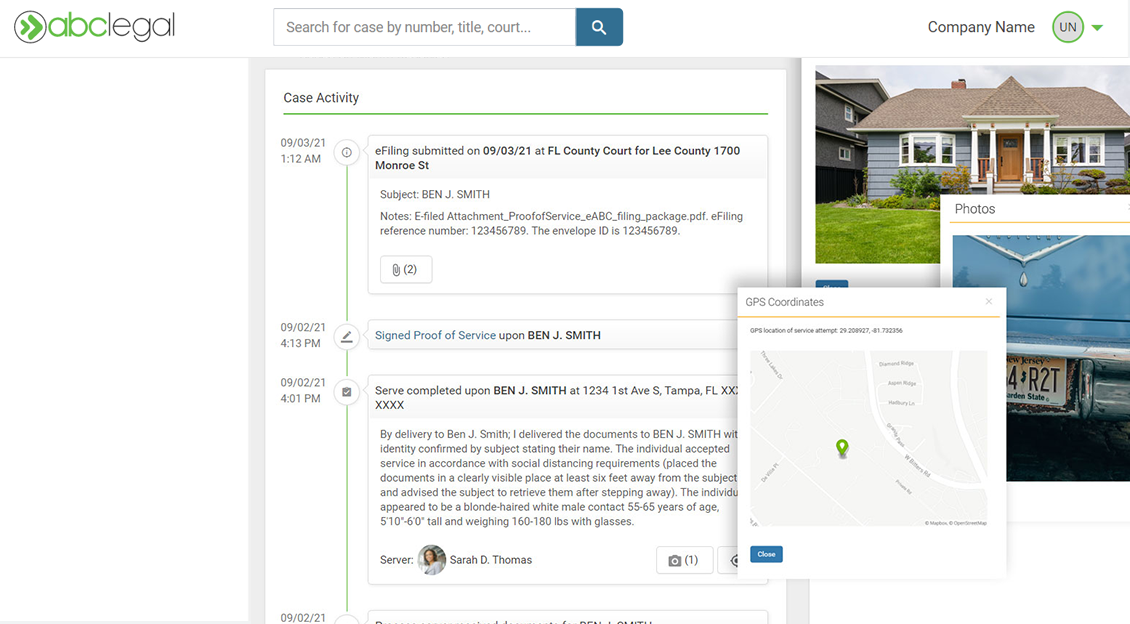The width and height of the screenshot is (1130, 624).
Task: Click the abc legal logo
Action: point(95,27)
